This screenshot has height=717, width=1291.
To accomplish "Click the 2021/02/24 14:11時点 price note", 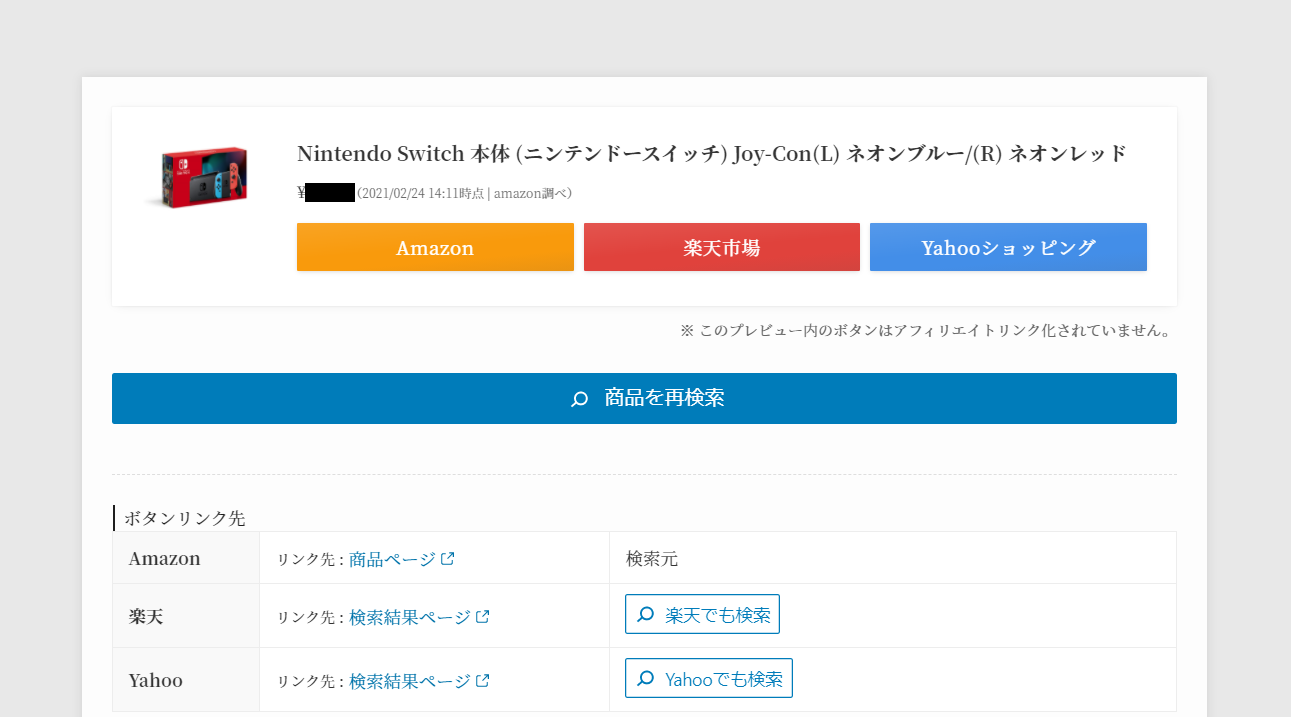I will click(464, 193).
